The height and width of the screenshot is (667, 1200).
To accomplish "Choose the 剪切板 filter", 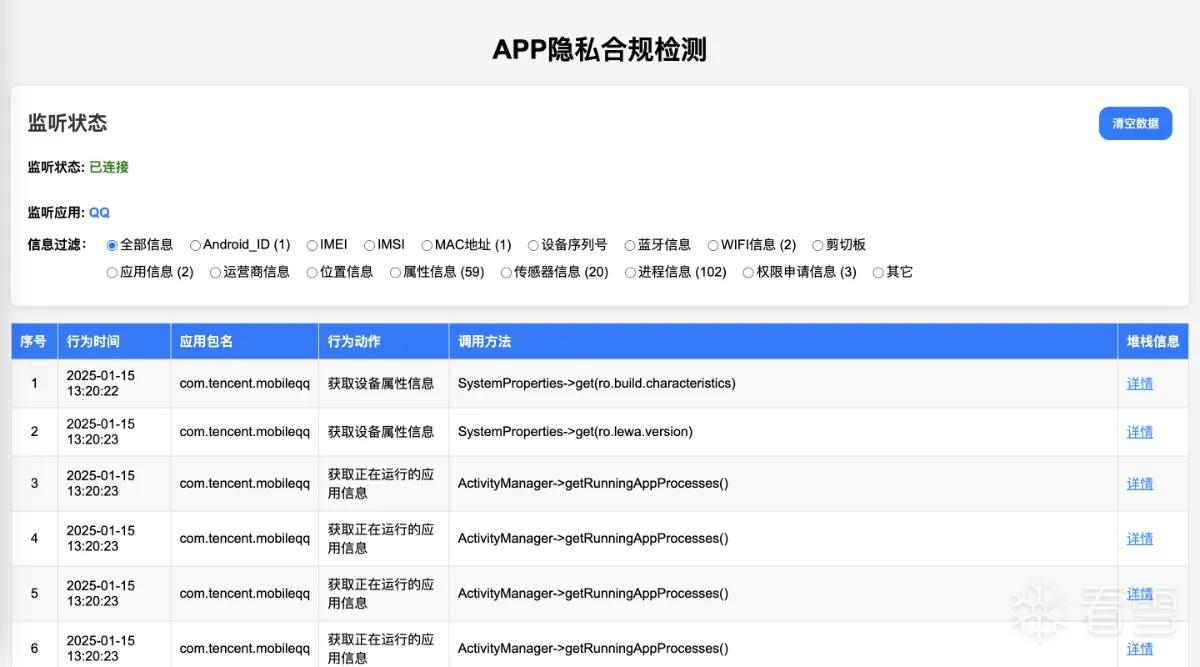I will point(818,245).
